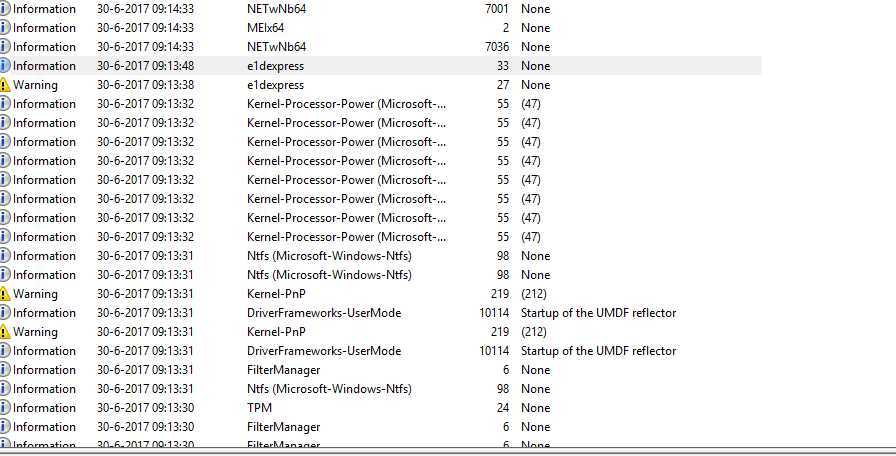Select the FilterManager event logged at 09:13:31
Viewport: 896px width, 456px height.
(x=381, y=370)
